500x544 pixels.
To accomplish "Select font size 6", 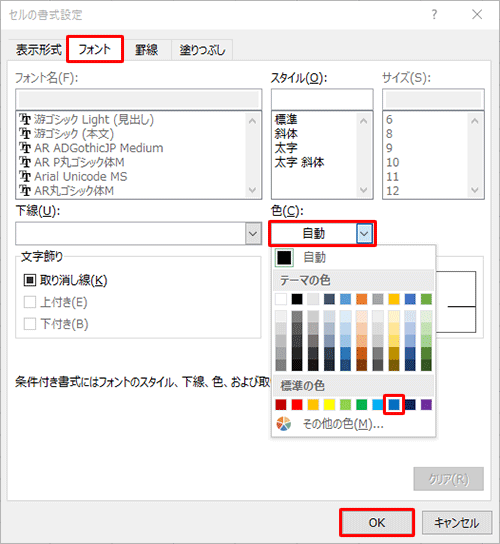I will click(389, 120).
